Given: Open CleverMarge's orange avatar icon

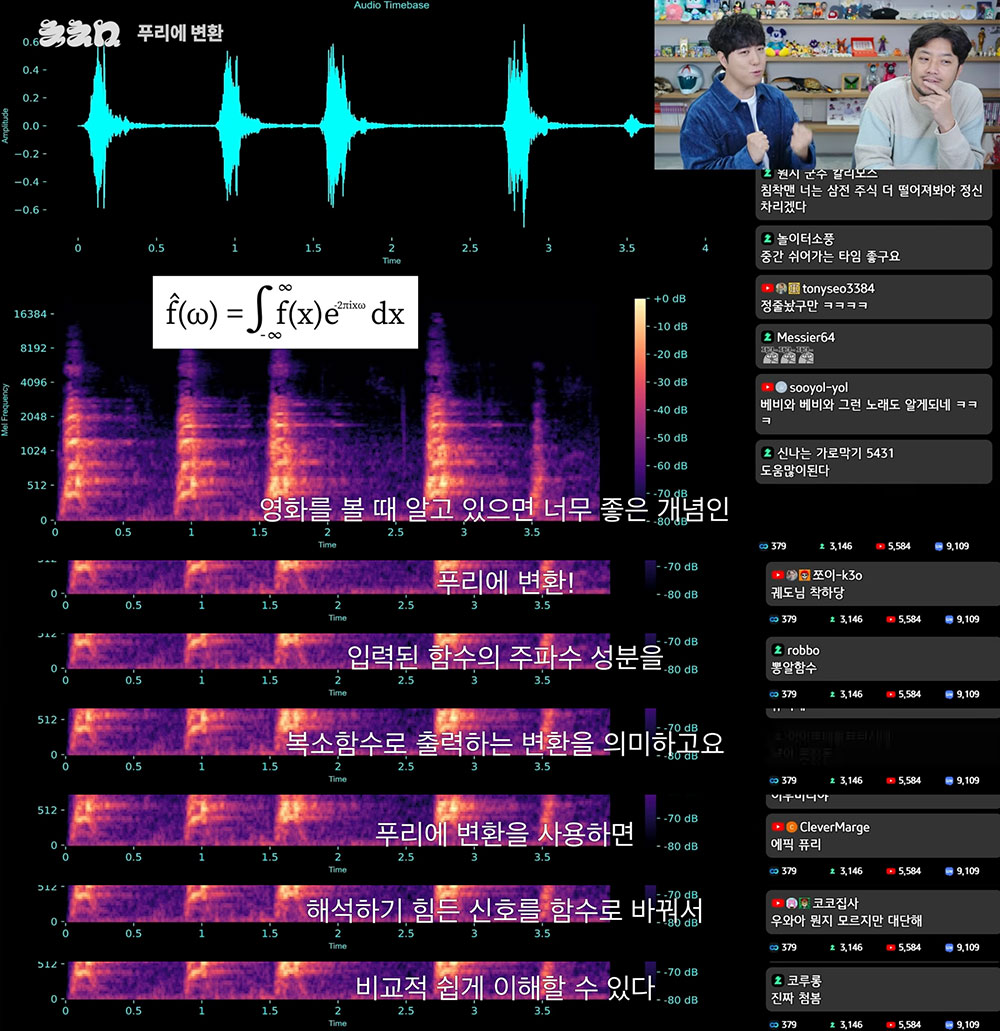Looking at the screenshot, I should click(x=791, y=827).
